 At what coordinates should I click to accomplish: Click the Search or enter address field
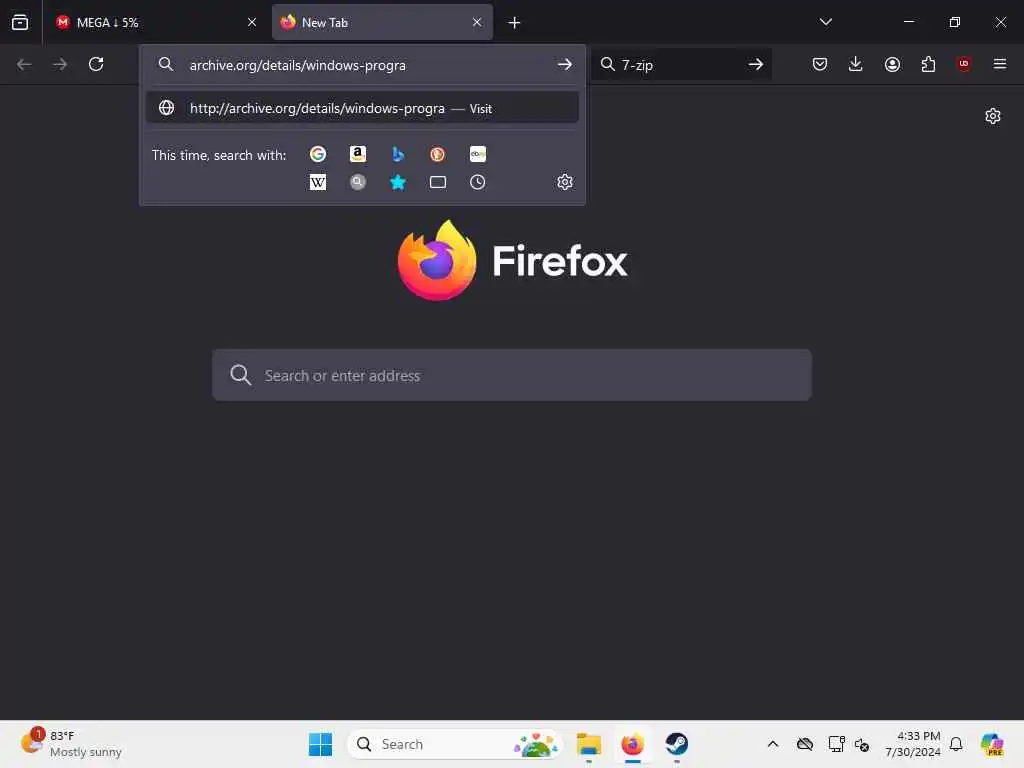pyautogui.click(x=512, y=376)
